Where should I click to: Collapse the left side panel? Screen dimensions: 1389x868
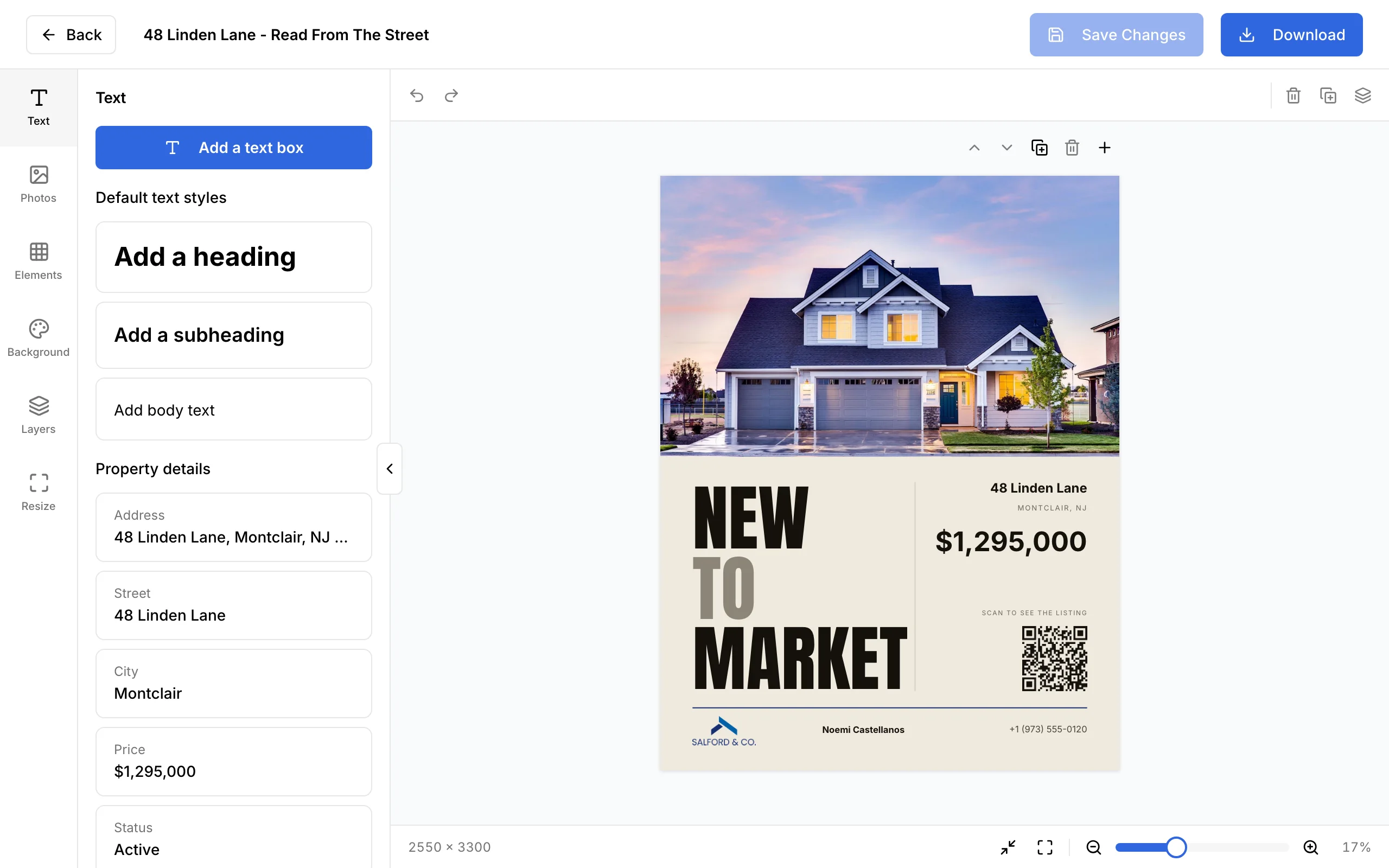click(x=390, y=468)
